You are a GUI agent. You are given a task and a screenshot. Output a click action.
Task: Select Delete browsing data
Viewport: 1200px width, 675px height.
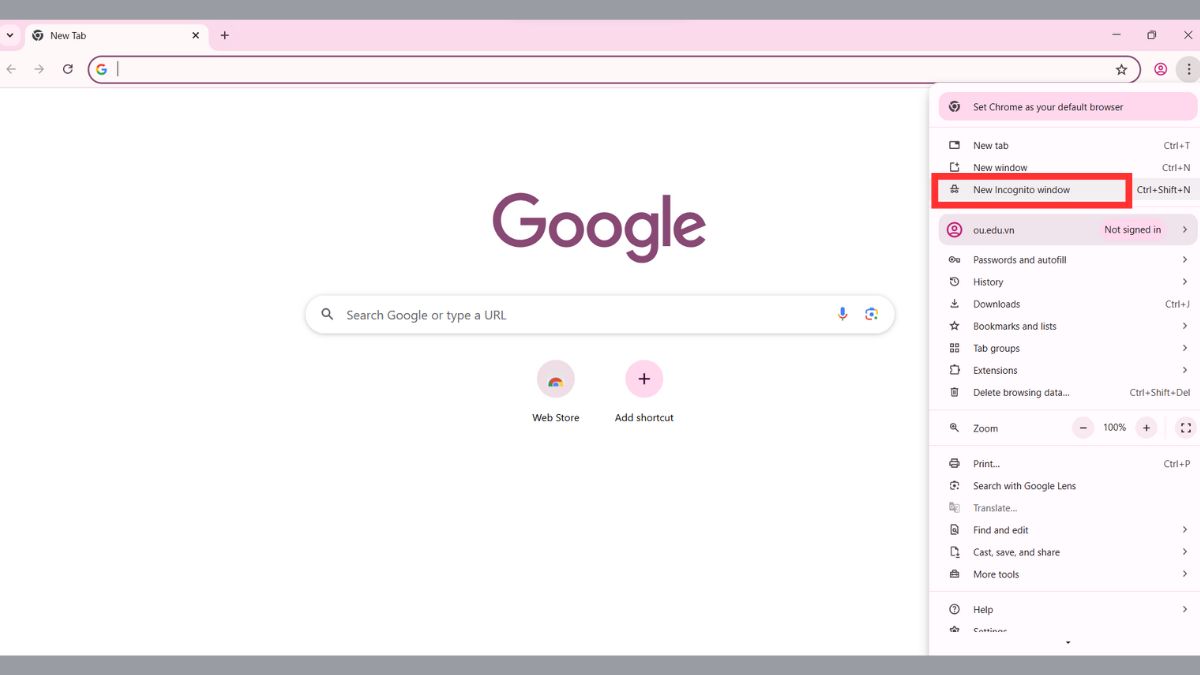pos(1067,393)
